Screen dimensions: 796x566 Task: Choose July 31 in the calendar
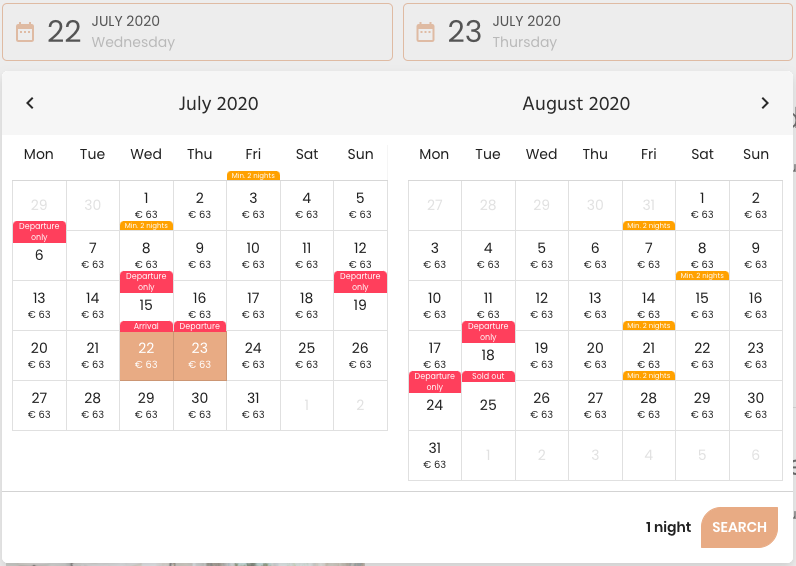(253, 406)
